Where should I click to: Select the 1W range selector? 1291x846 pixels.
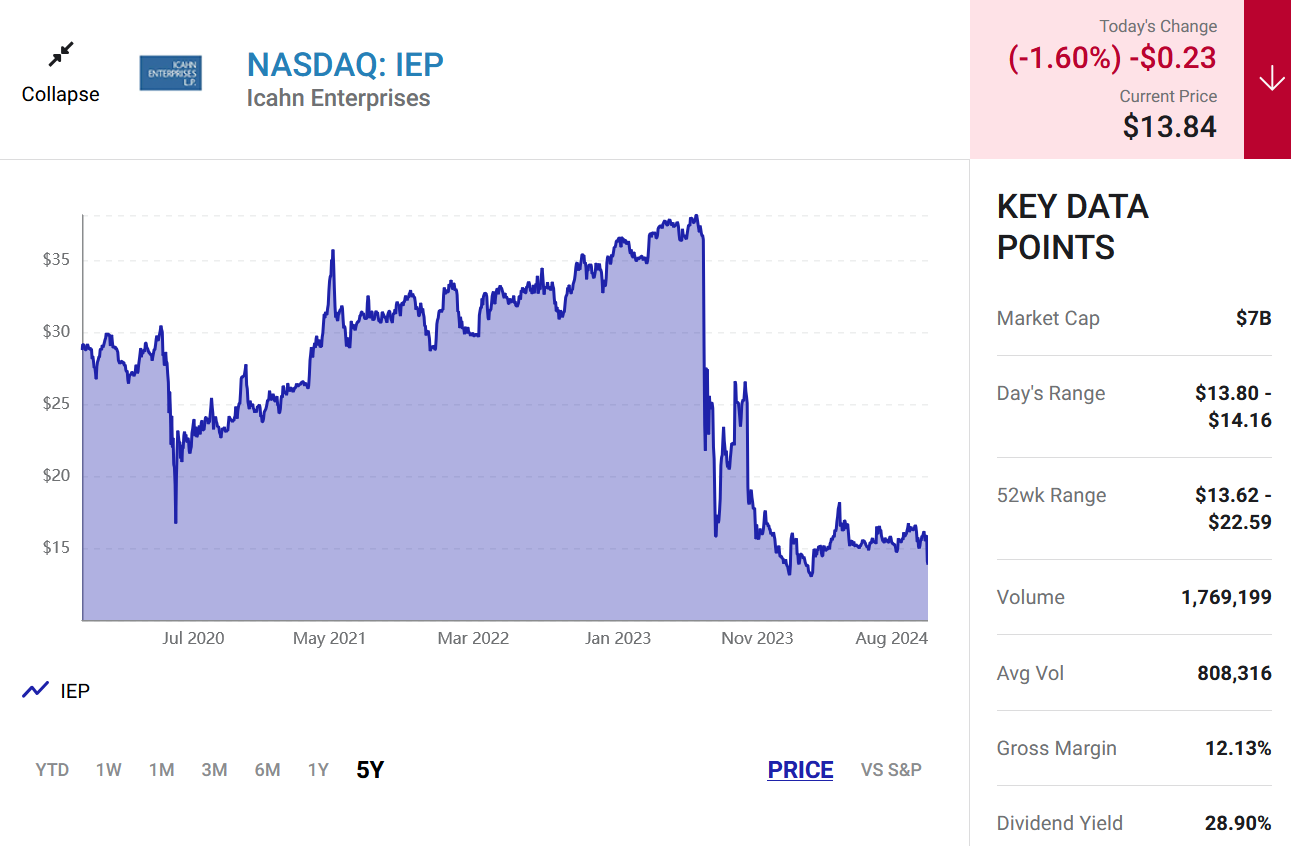tap(108, 769)
